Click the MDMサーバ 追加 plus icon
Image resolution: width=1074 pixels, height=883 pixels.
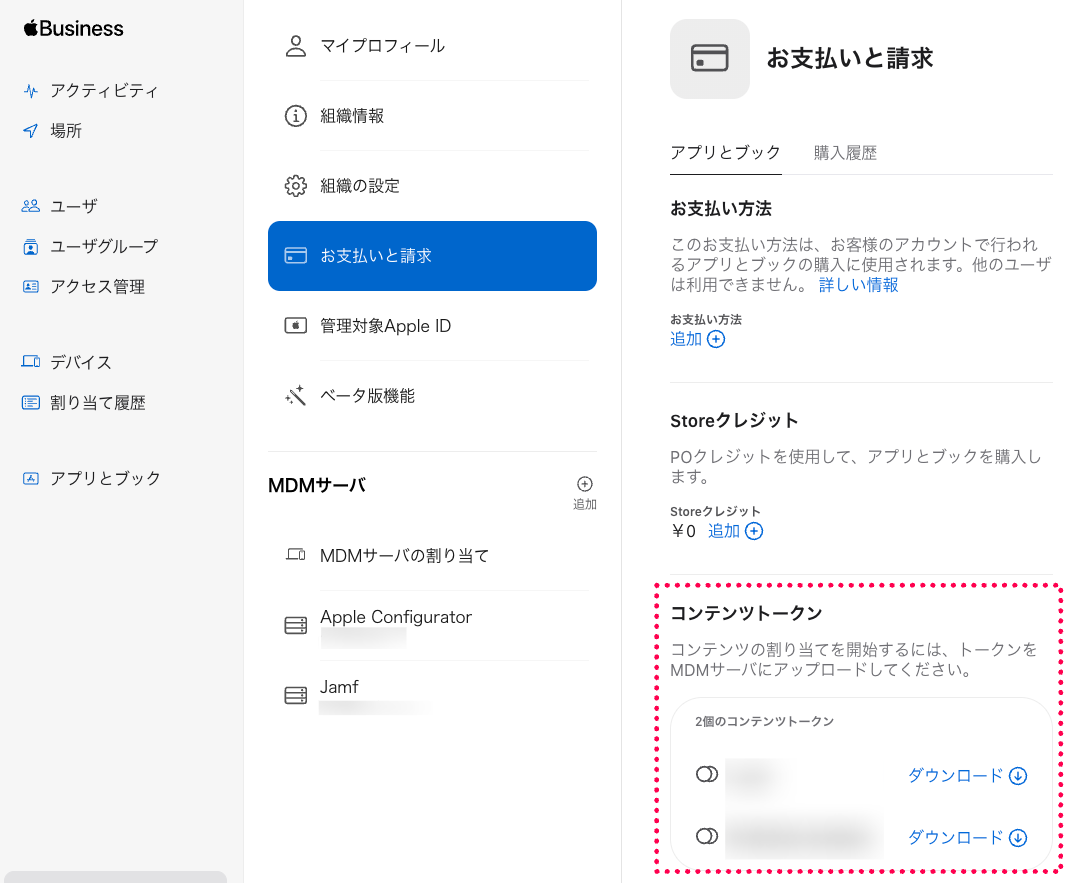click(x=584, y=484)
